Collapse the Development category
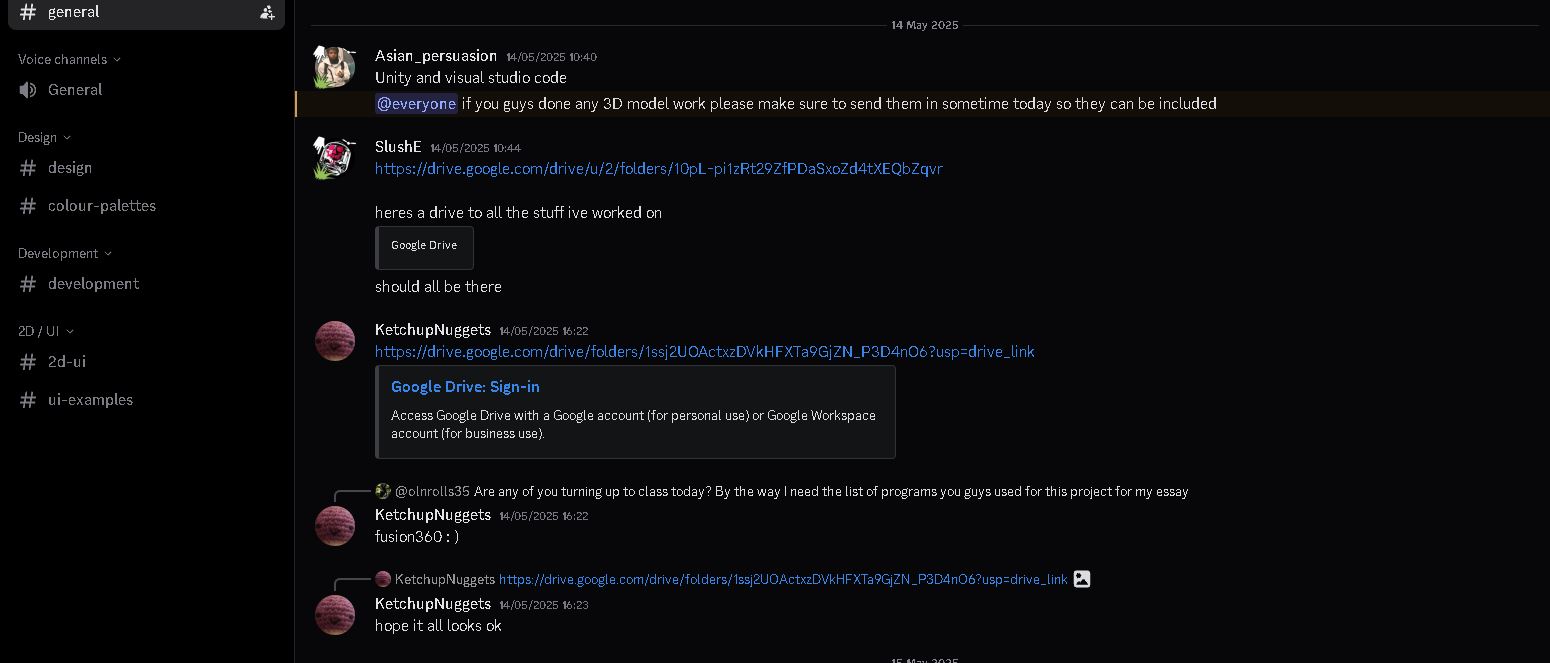 click(64, 254)
